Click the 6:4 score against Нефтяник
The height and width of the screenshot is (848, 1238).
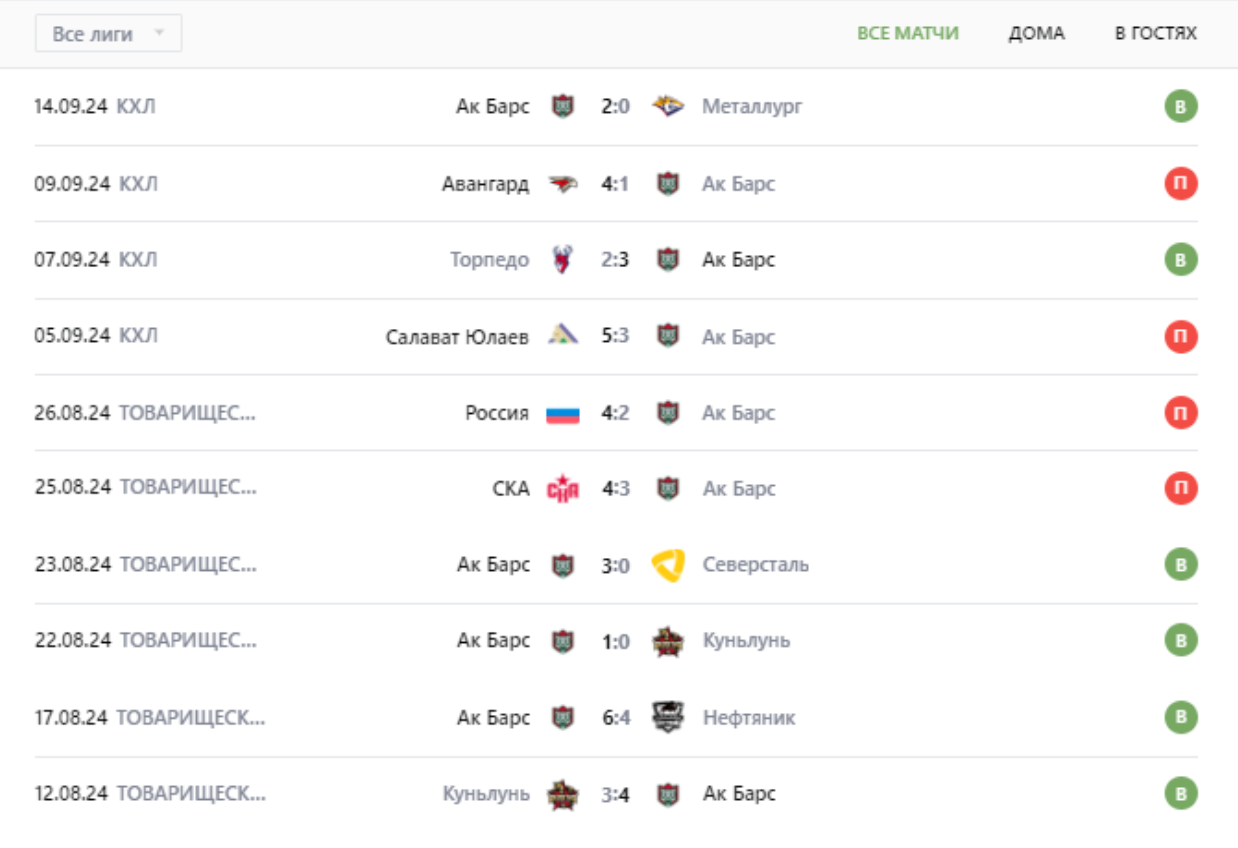pyautogui.click(x=615, y=717)
